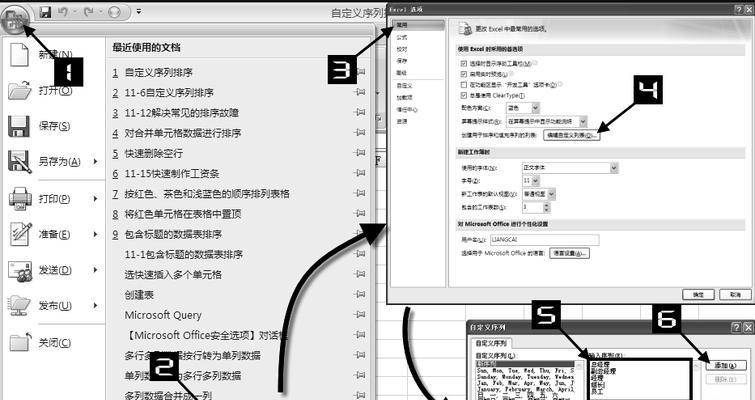Toggle 启用实时预览 checkbox

[464, 74]
